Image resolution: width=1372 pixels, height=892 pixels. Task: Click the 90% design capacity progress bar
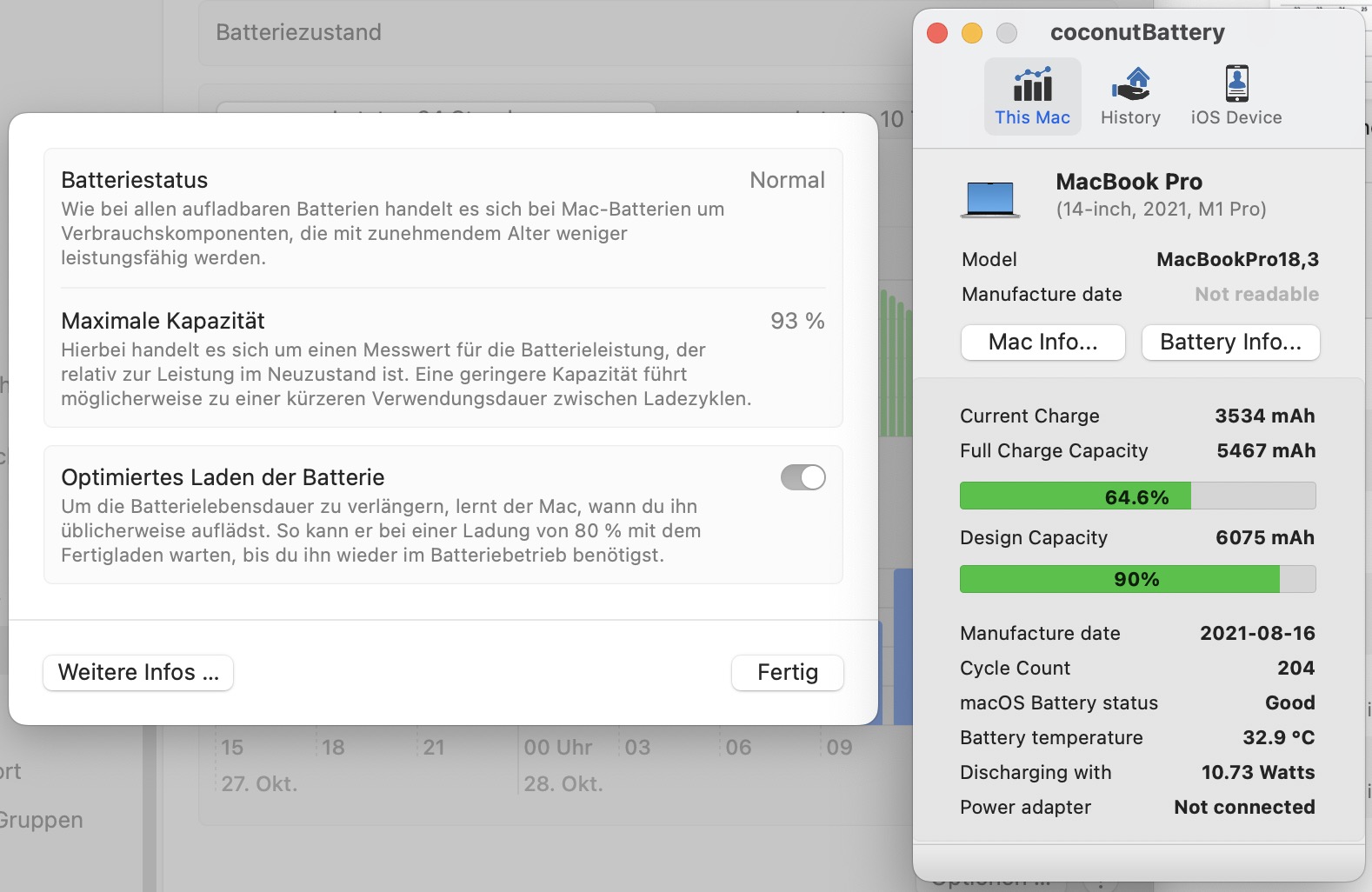pos(1137,579)
